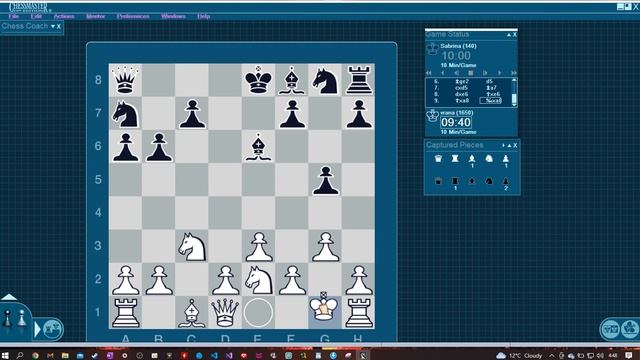Viewport: 640px width, 360px height.
Task: Open the Actions menu
Action: click(x=64, y=16)
